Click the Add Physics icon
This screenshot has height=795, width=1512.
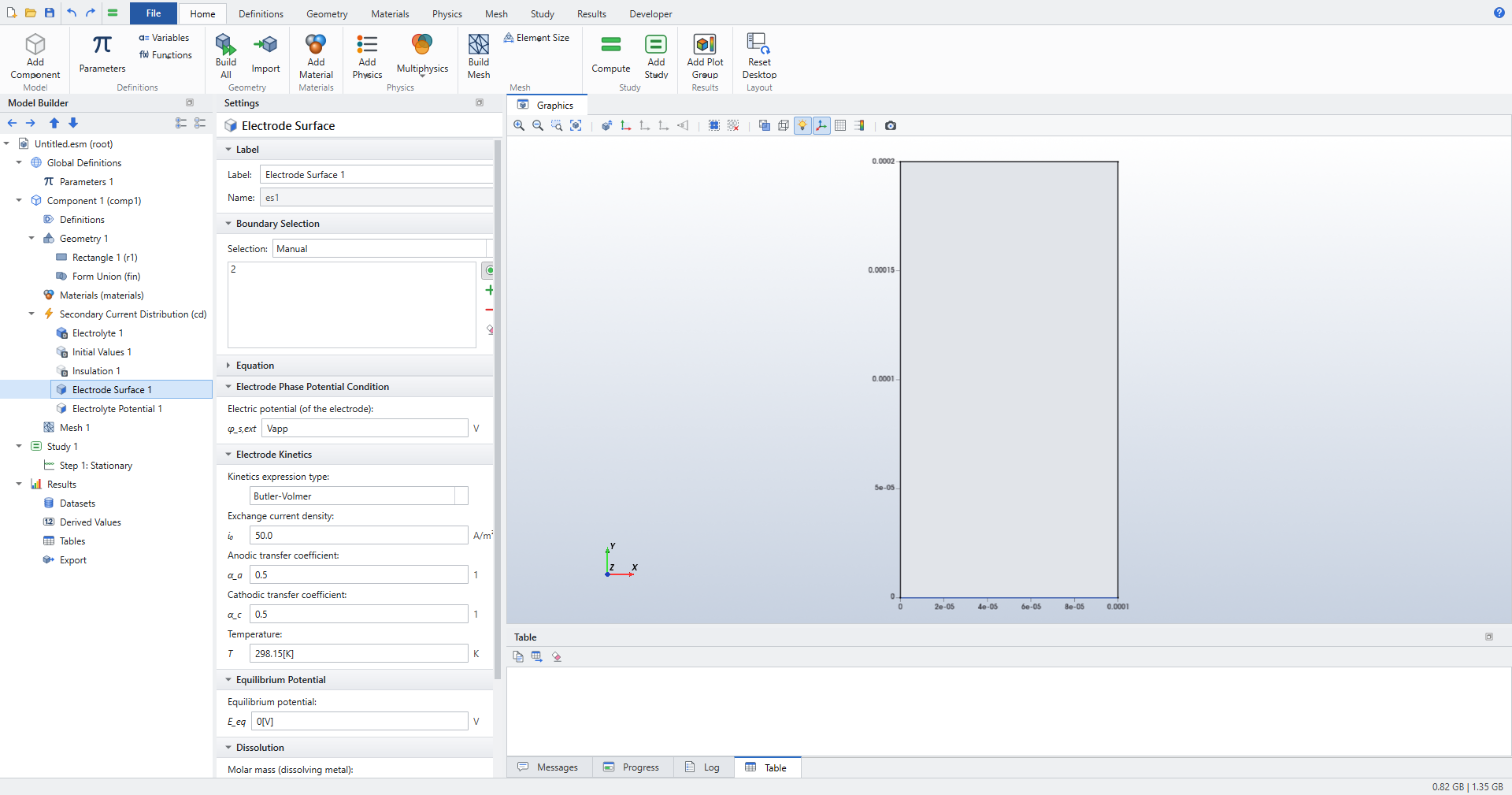[367, 56]
